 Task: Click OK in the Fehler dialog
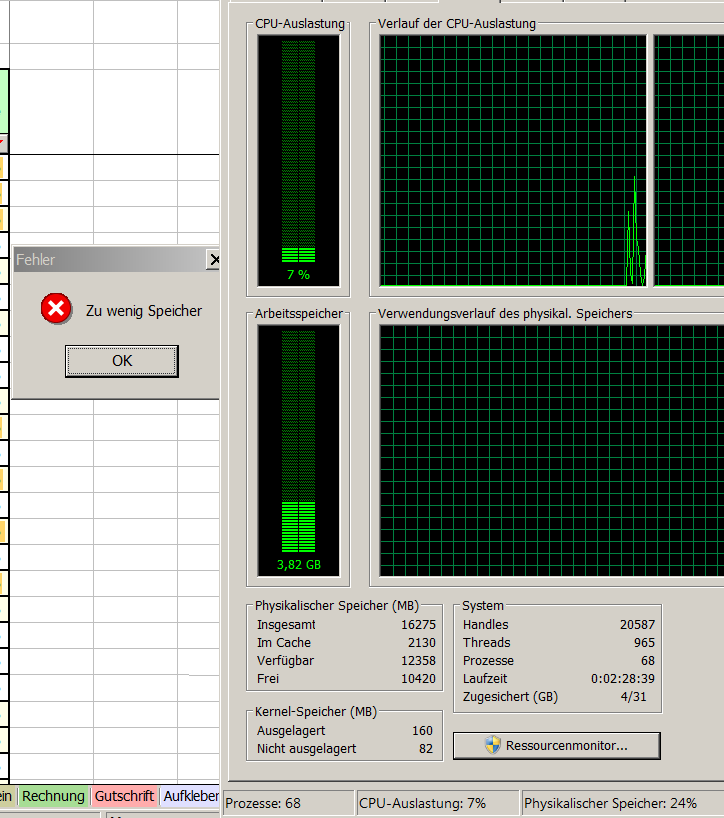point(122,361)
